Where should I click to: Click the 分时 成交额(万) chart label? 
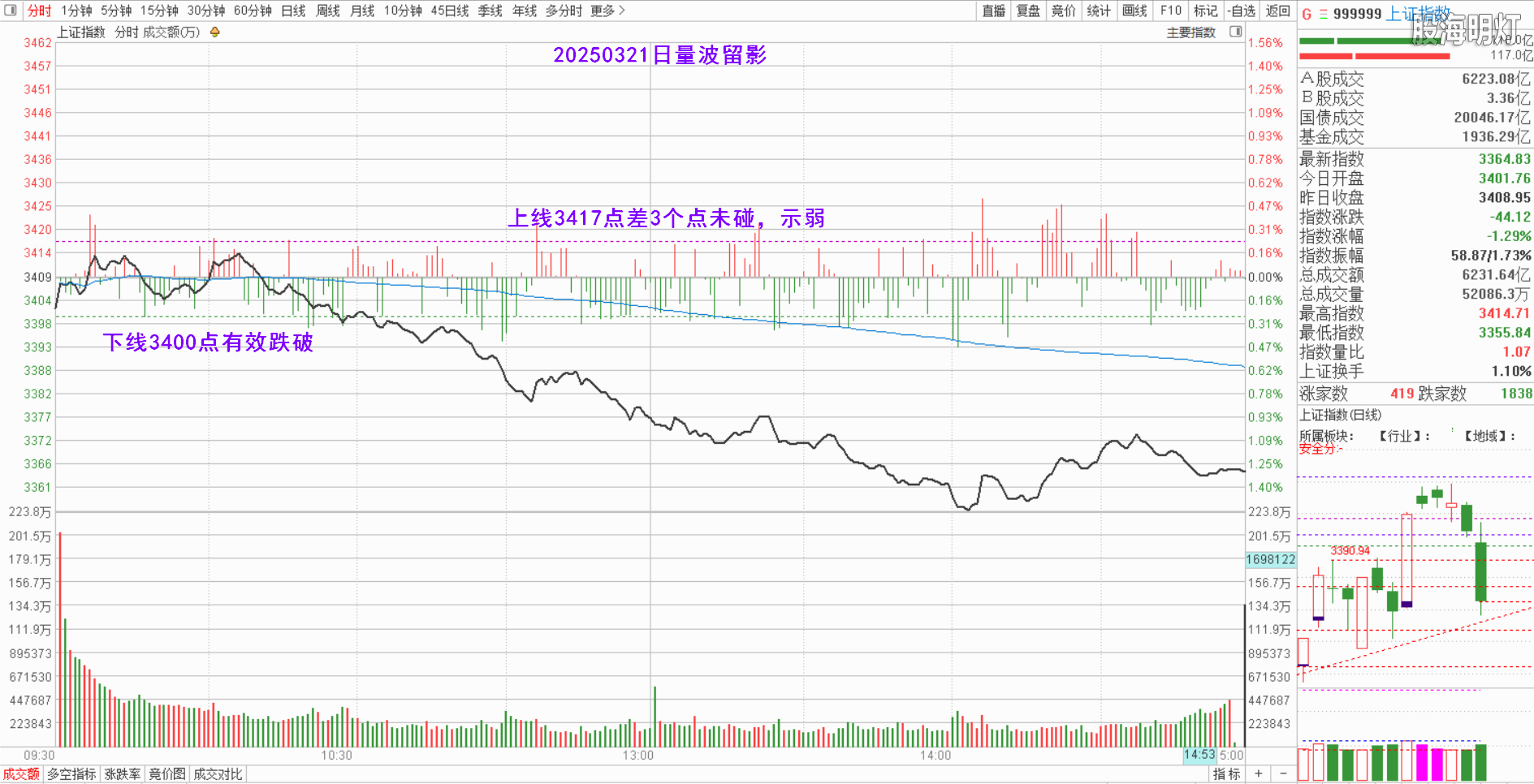click(x=158, y=32)
